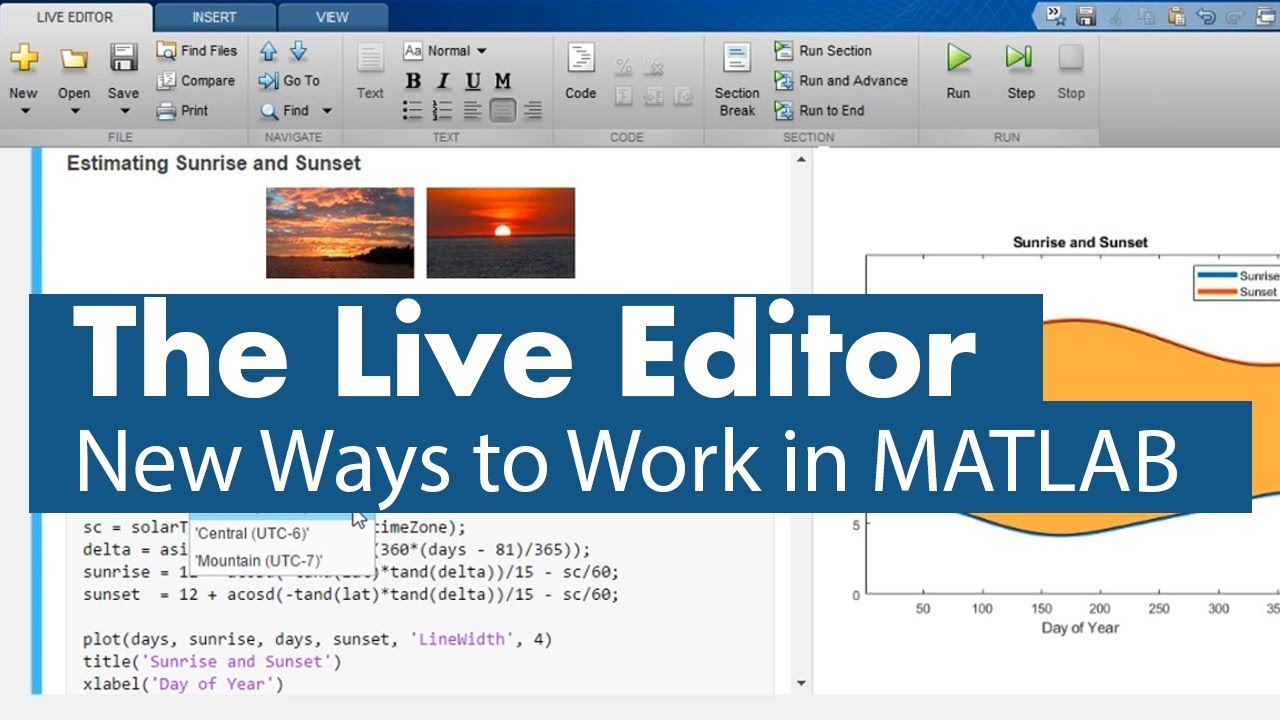The width and height of the screenshot is (1280, 720).
Task: Click the 'Estimating Sunrise and Sunset' heading
Action: click(x=214, y=163)
